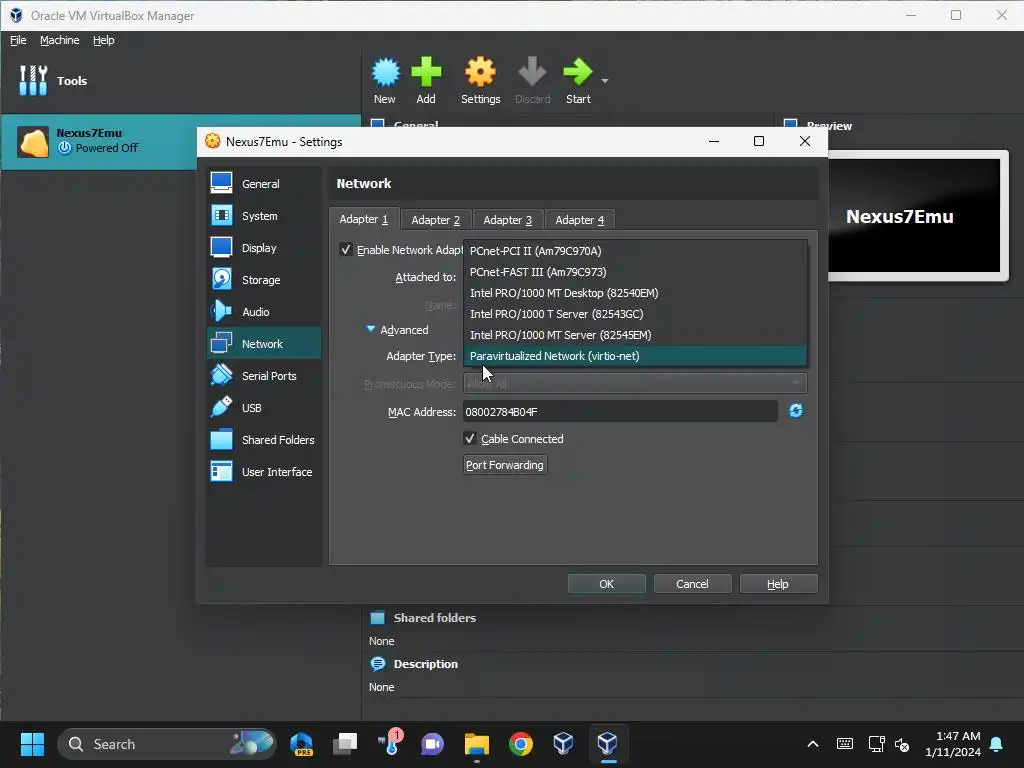Viewport: 1024px width, 768px height.
Task: Open the System settings category
Action: point(264,216)
